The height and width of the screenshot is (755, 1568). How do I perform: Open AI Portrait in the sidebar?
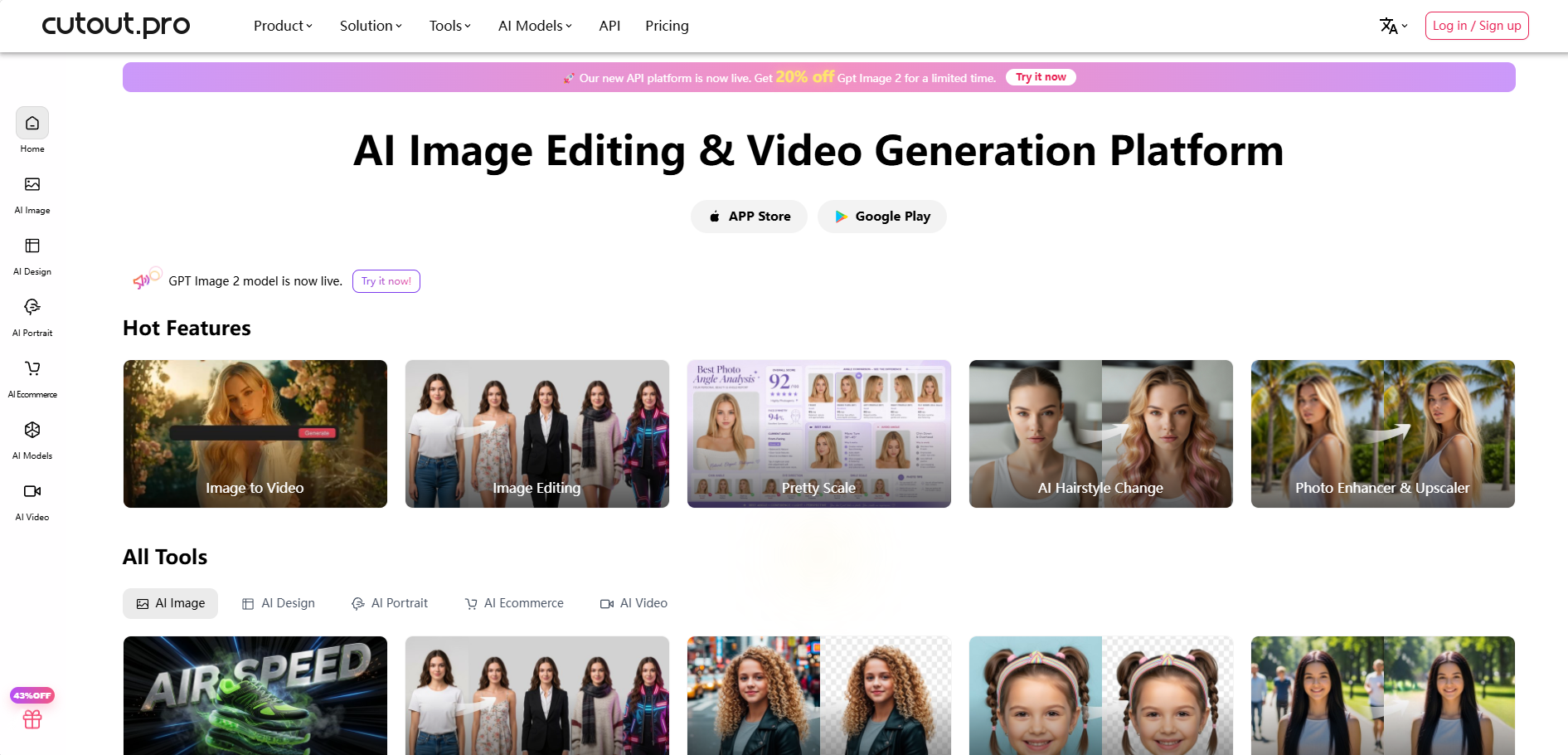click(x=32, y=316)
